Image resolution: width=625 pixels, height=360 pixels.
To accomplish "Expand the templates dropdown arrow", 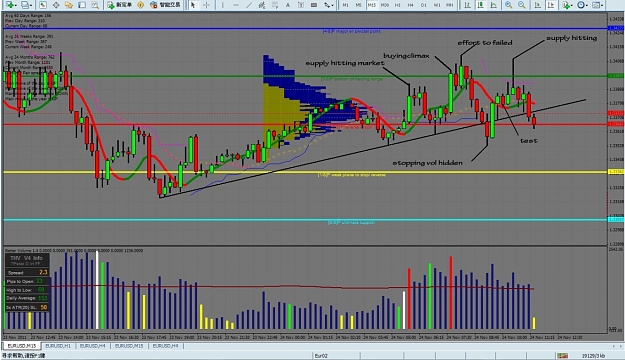I will (x=602, y=5).
